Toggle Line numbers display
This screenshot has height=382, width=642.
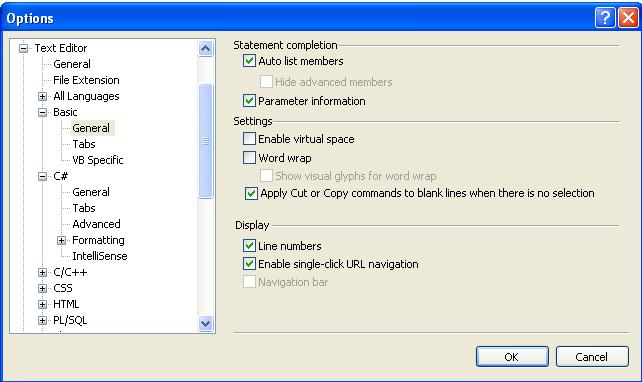(x=249, y=245)
